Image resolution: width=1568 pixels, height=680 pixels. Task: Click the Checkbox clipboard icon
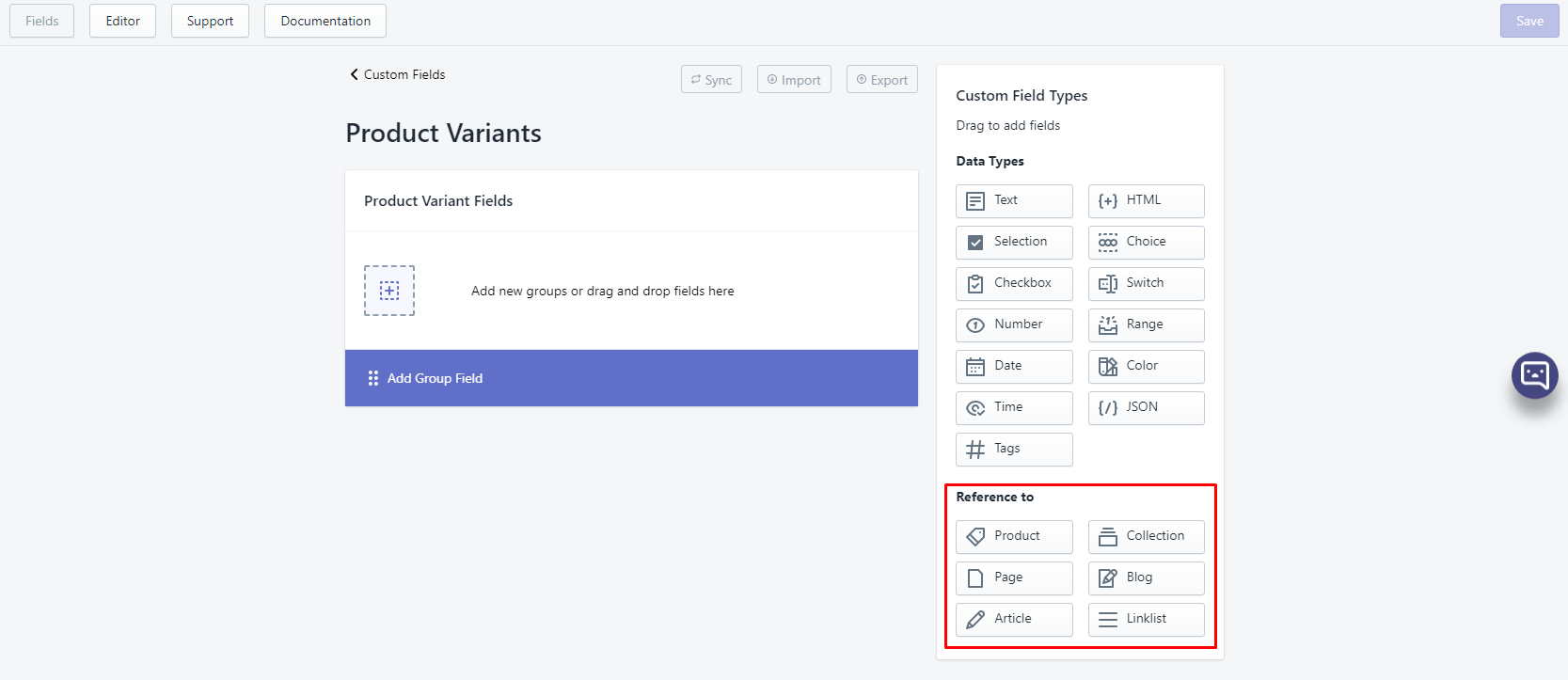975,284
